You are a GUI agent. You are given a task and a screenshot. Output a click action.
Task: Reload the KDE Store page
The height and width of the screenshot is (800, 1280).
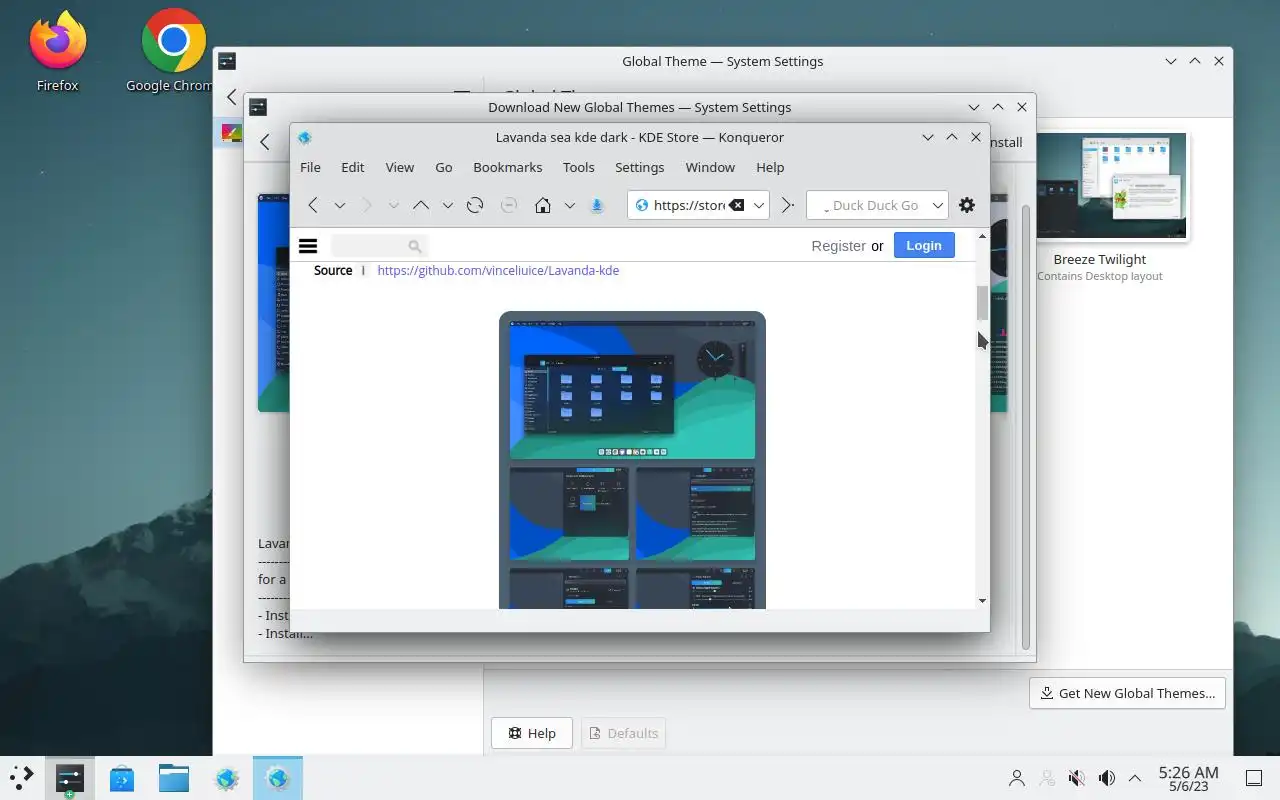[475, 205]
